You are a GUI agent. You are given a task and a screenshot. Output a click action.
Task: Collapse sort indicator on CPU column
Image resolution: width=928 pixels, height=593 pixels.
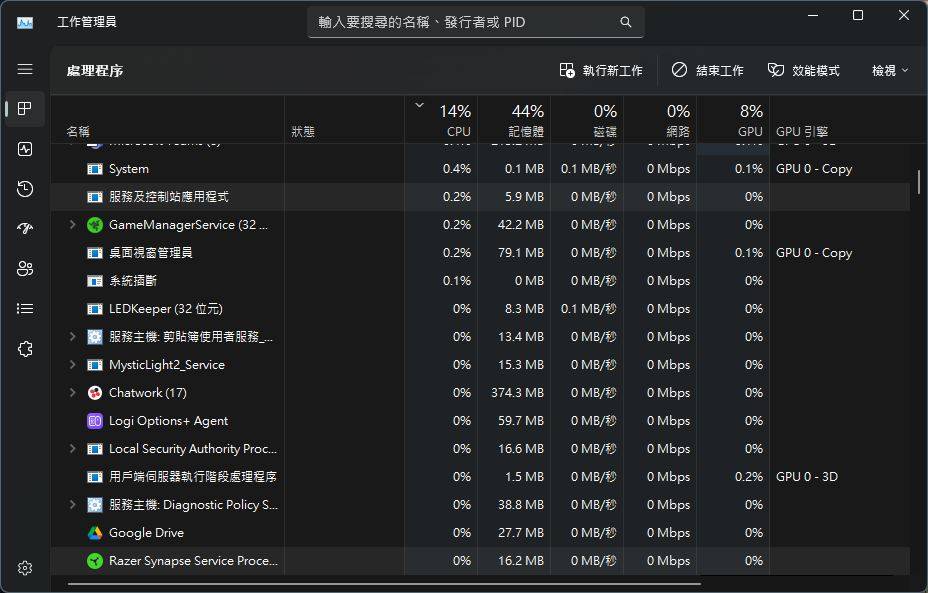point(420,103)
